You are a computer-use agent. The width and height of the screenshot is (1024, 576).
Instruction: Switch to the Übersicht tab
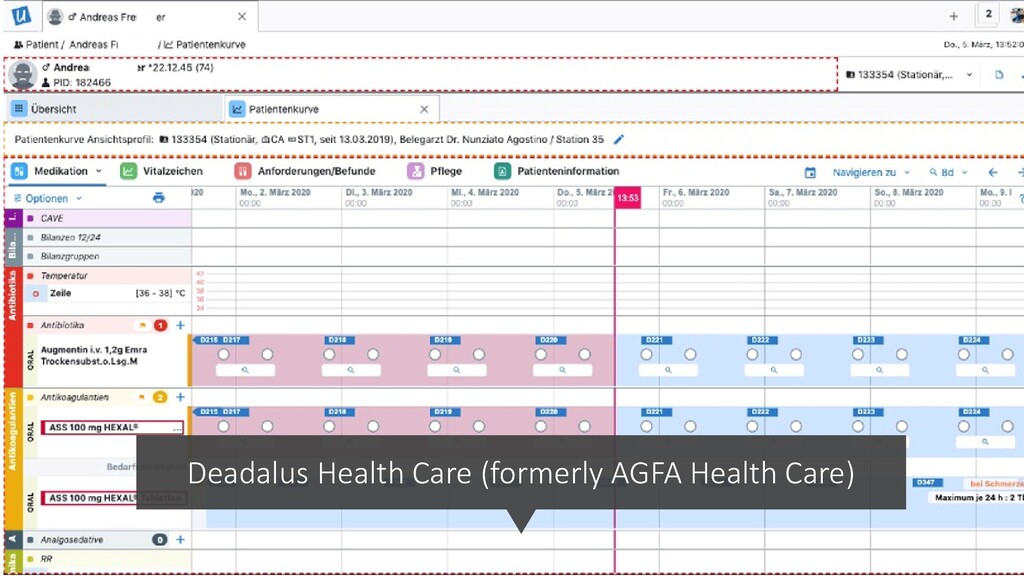(114, 109)
